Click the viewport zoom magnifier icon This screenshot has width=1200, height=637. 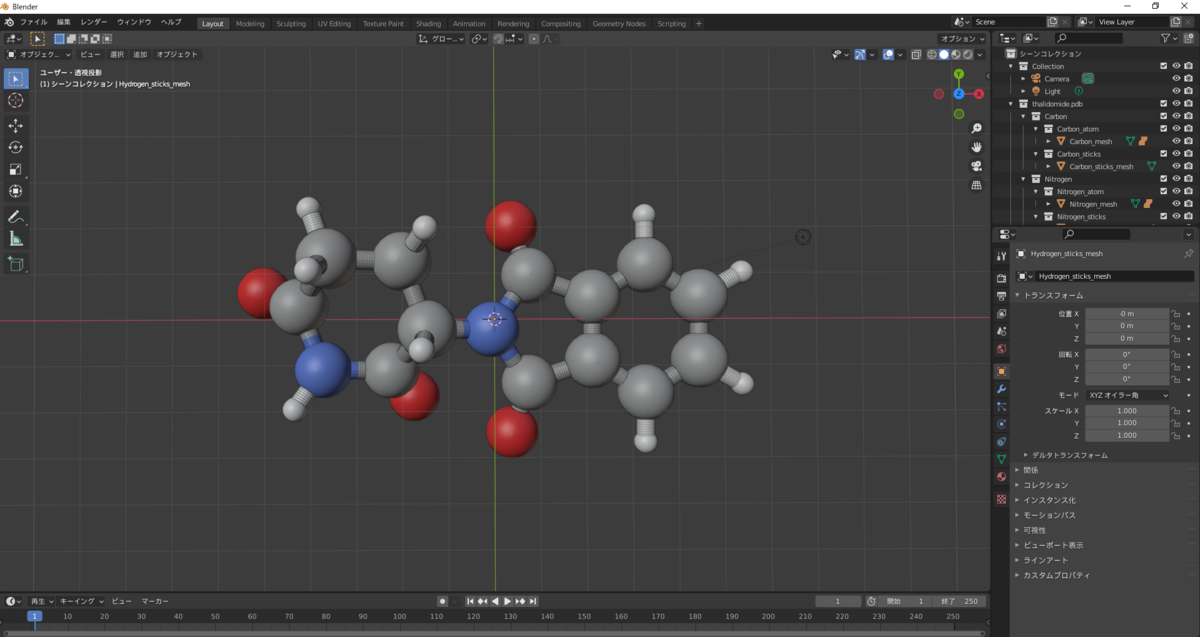pos(977,128)
